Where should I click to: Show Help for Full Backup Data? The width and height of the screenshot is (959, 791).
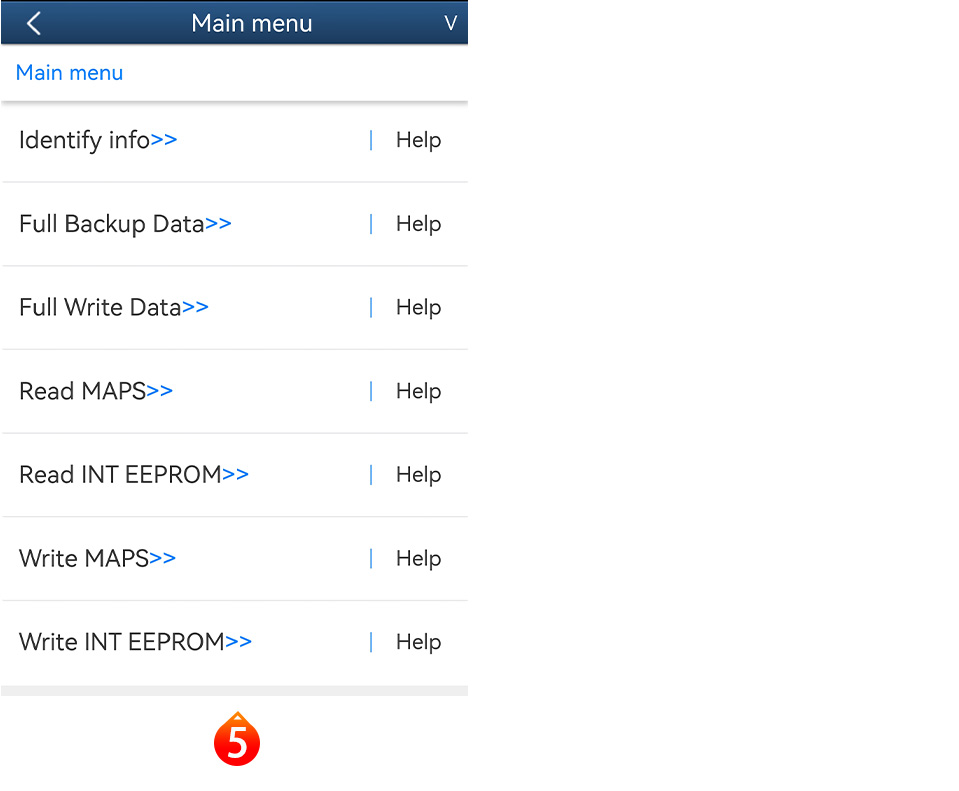click(418, 224)
